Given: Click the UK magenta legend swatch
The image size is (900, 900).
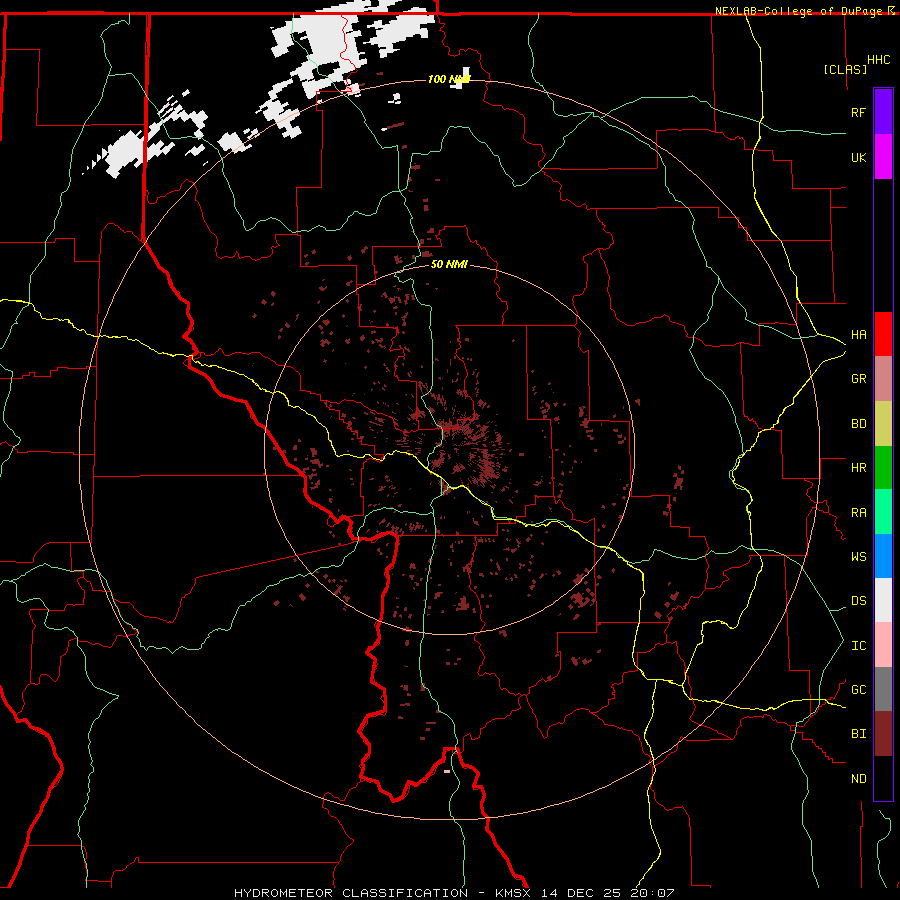Looking at the screenshot, I should 883,157.
